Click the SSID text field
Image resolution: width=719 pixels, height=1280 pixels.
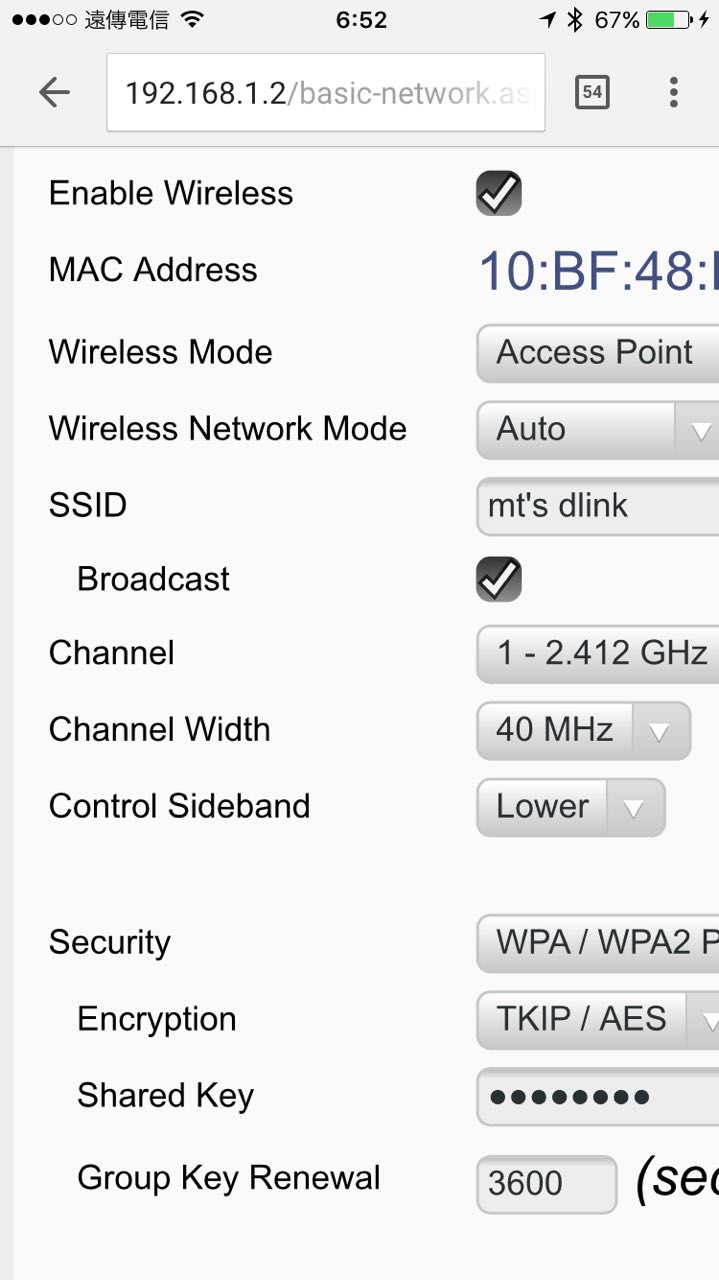pyautogui.click(x=597, y=506)
